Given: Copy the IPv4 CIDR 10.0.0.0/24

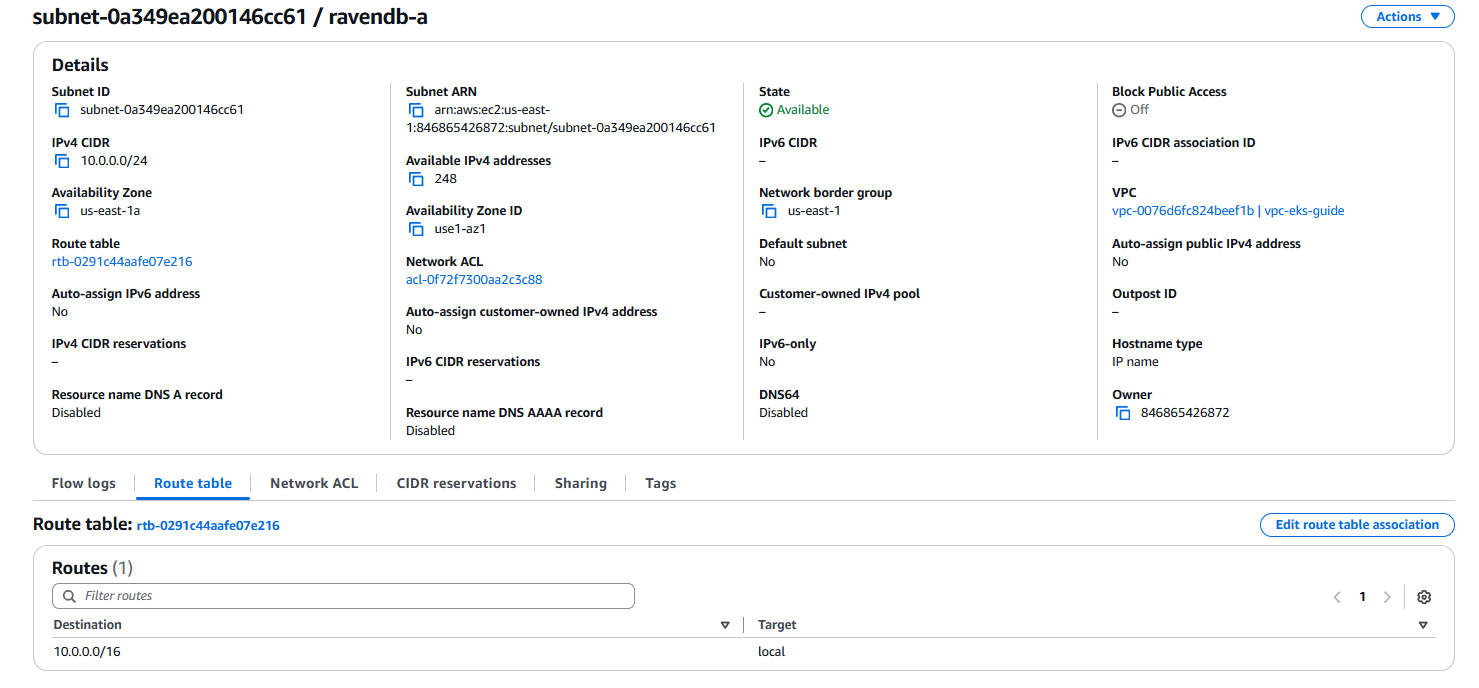Looking at the screenshot, I should tap(62, 161).
